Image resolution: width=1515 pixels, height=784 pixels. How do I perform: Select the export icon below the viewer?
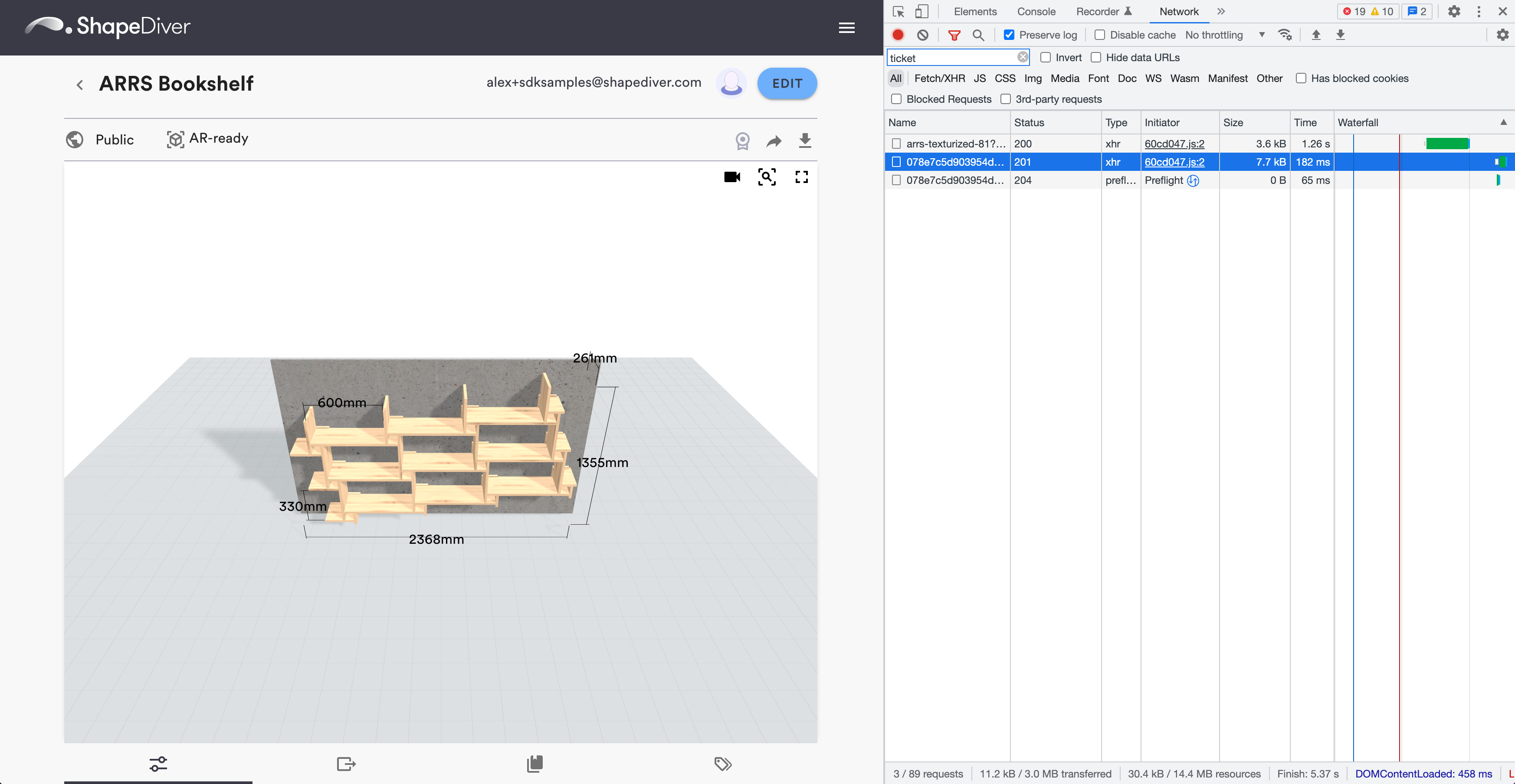click(346, 764)
